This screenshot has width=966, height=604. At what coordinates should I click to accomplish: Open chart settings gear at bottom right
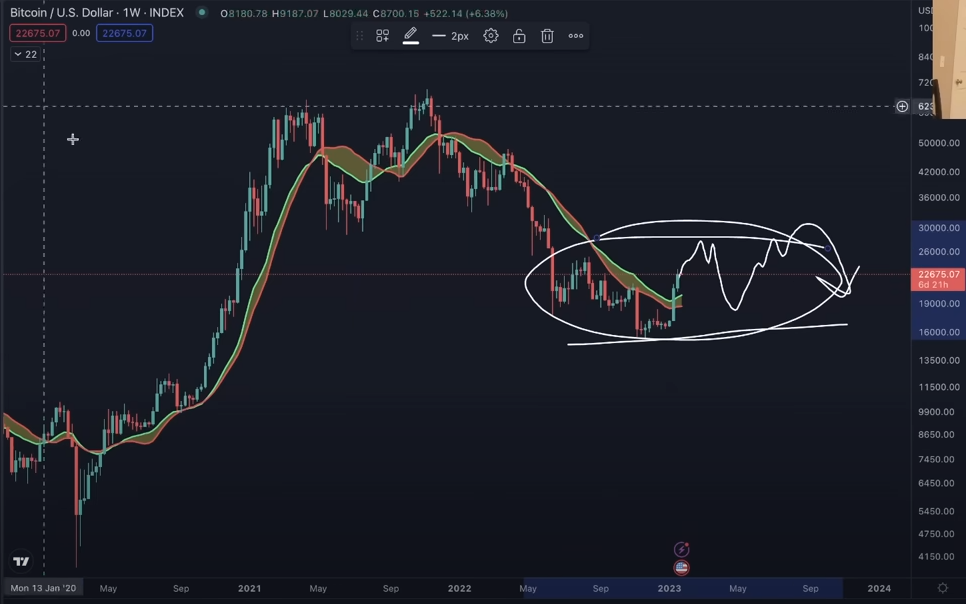tap(943, 588)
